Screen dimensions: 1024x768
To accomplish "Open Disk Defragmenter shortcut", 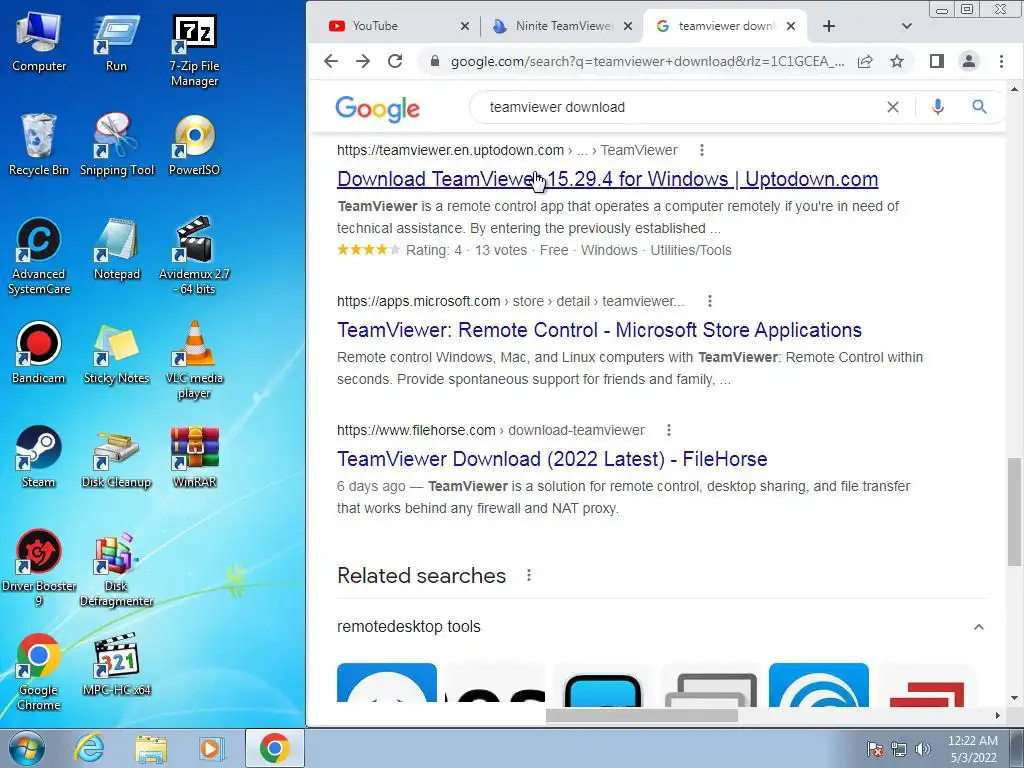I will (x=116, y=568).
